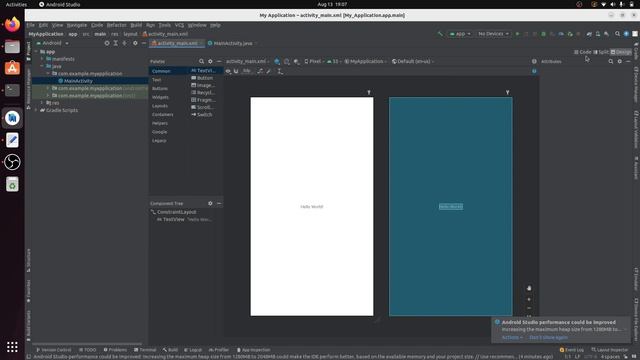
Task: Open Search Everywhere magnifier in main toolbar
Action: click(x=618, y=34)
